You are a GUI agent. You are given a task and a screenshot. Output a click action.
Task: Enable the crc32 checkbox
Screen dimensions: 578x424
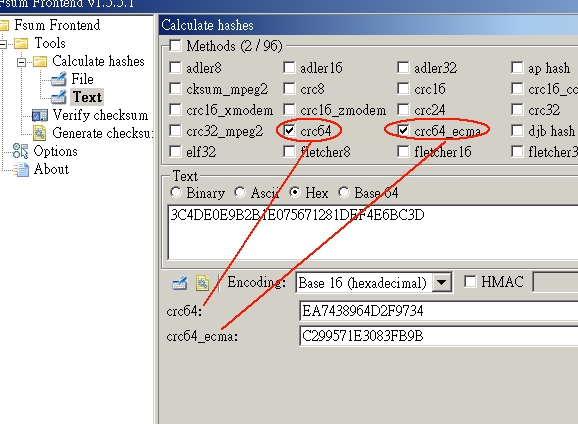tap(517, 110)
